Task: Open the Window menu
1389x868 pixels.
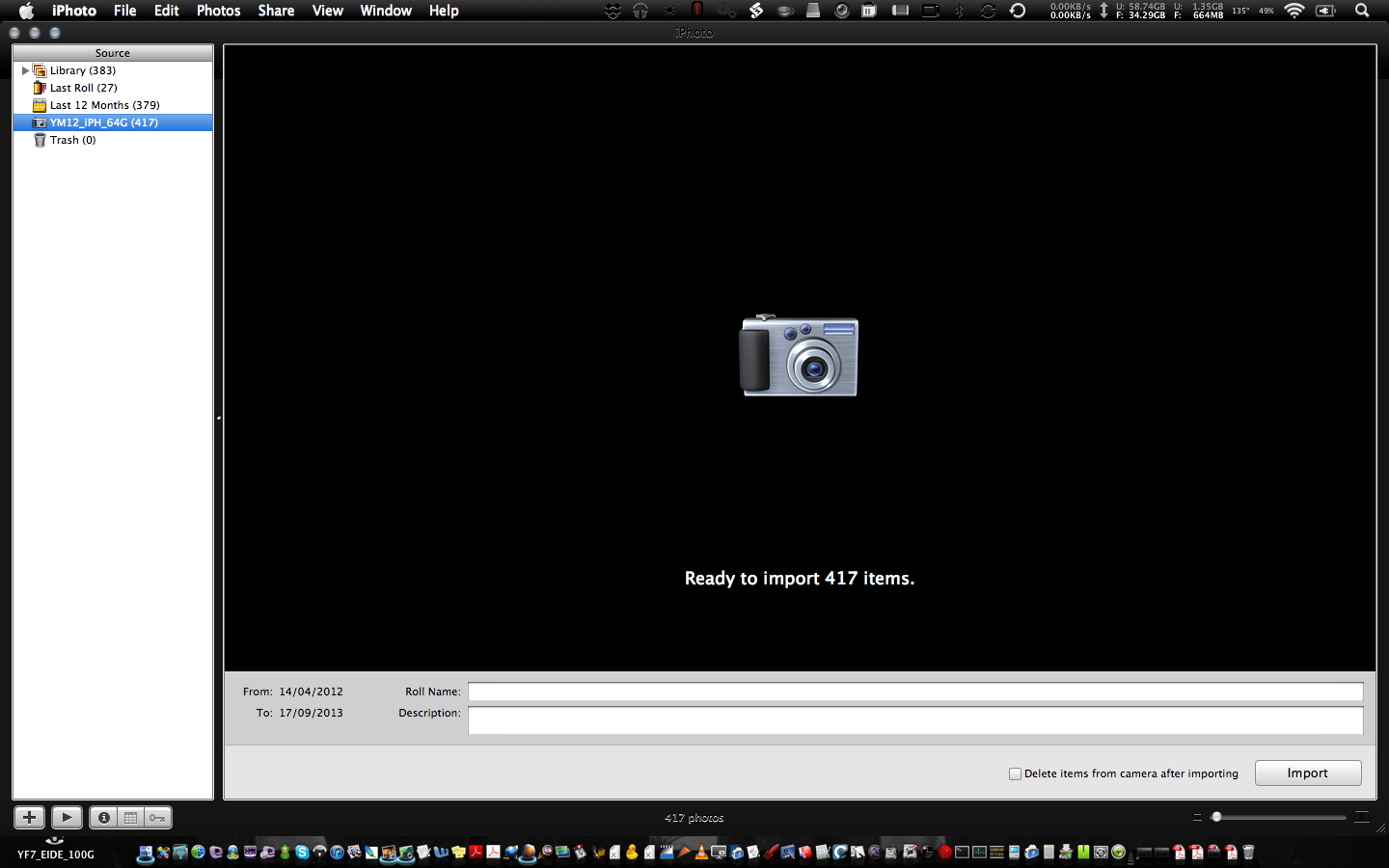Action: [386, 11]
